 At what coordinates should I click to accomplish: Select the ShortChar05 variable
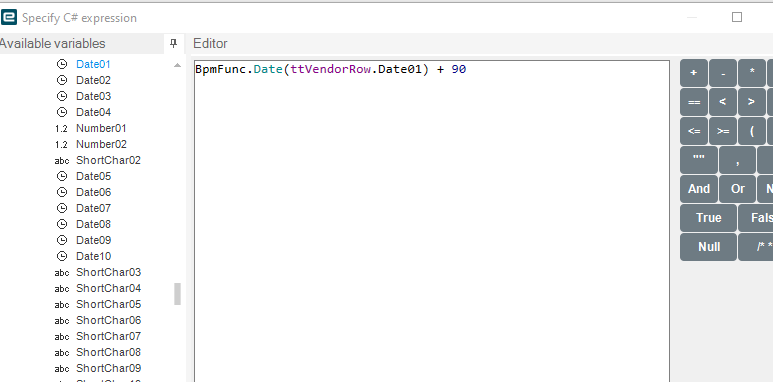click(x=108, y=304)
